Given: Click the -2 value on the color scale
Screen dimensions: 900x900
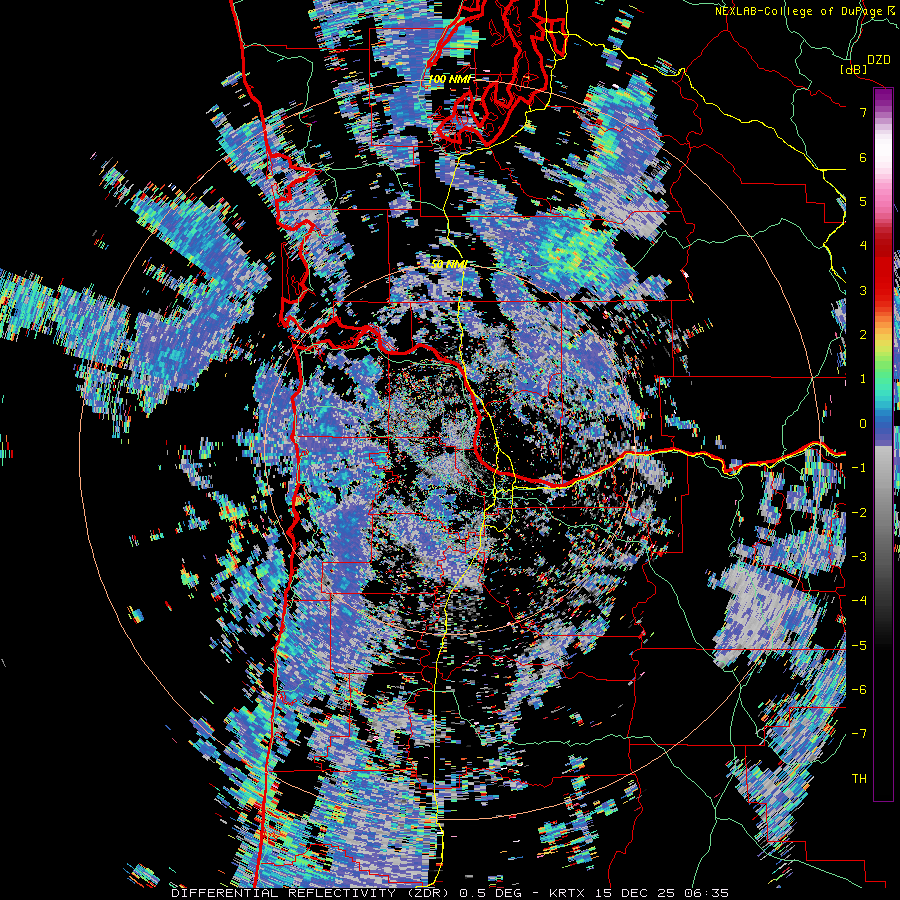Looking at the screenshot, I should (859, 513).
